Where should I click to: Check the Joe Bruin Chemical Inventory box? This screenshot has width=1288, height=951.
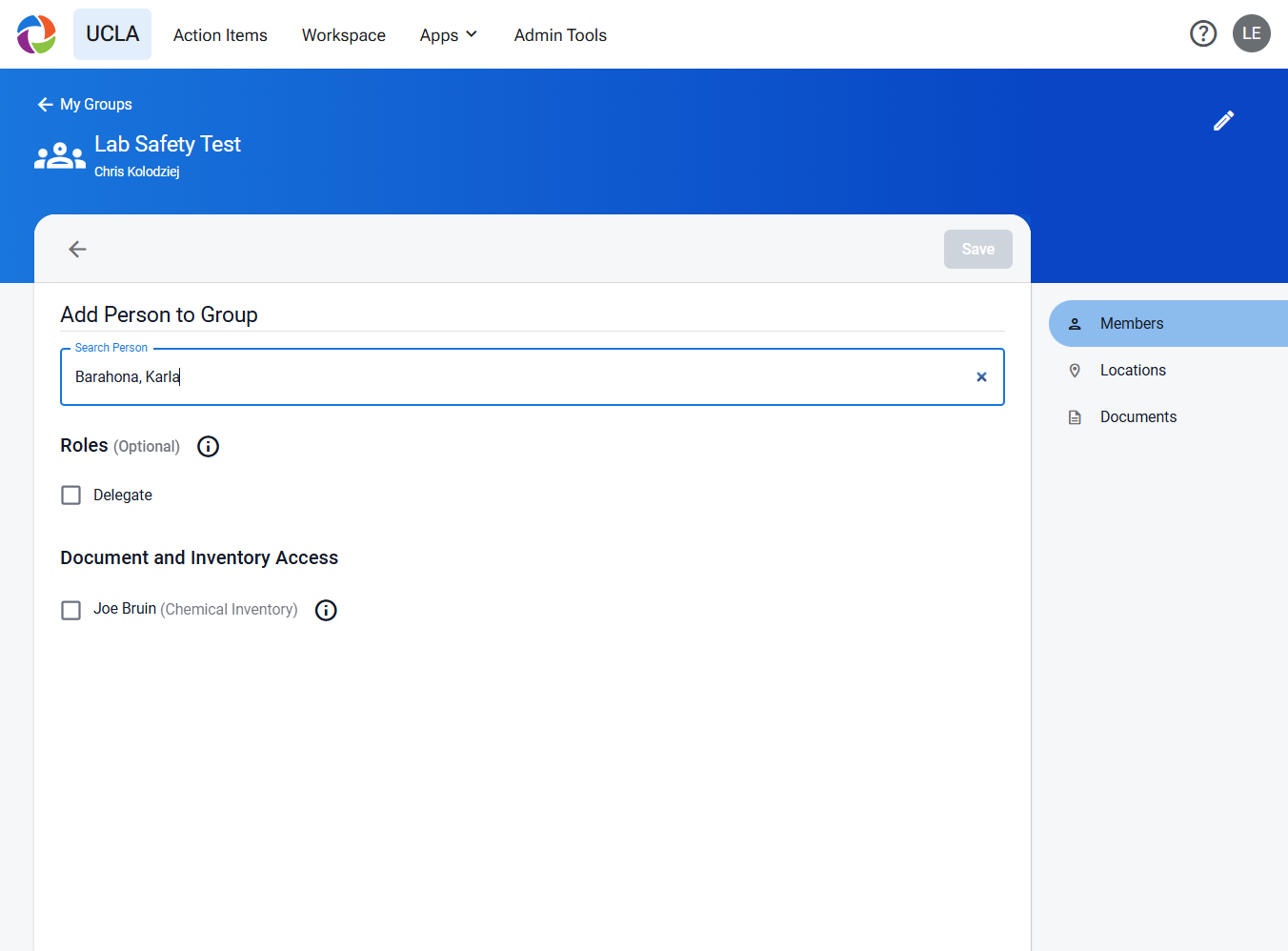pos(71,610)
